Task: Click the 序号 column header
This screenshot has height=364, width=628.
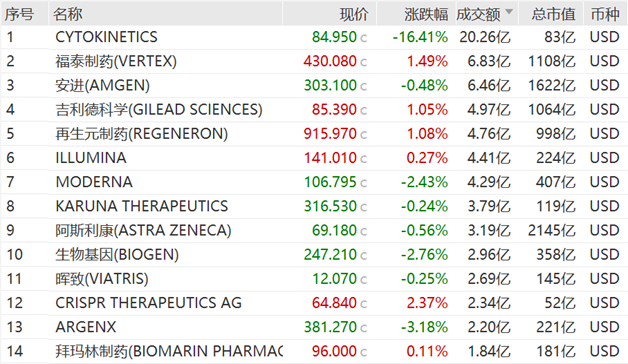Action: click(x=19, y=14)
